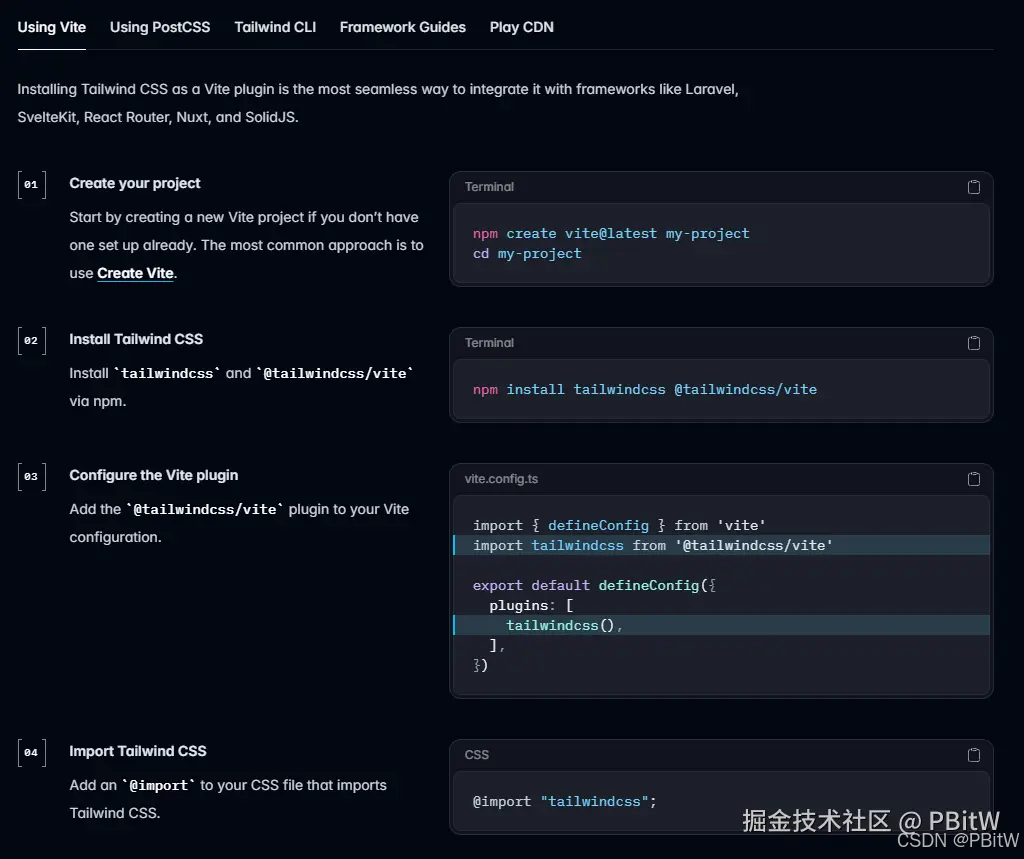Click the highlighted import tailwindcss from line
This screenshot has height=859, width=1024.
point(722,545)
